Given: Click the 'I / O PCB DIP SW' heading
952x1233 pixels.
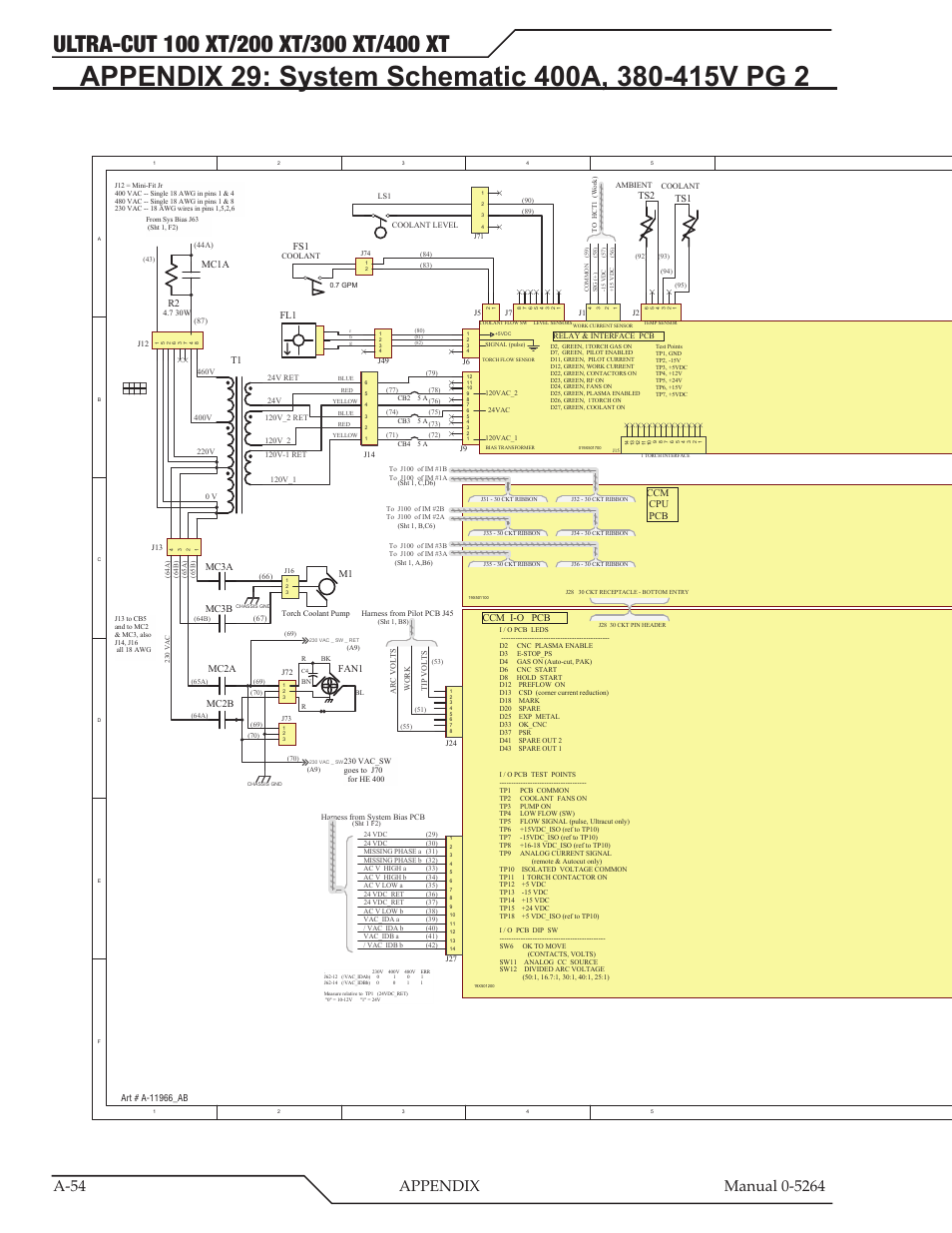Looking at the screenshot, I should [x=529, y=930].
